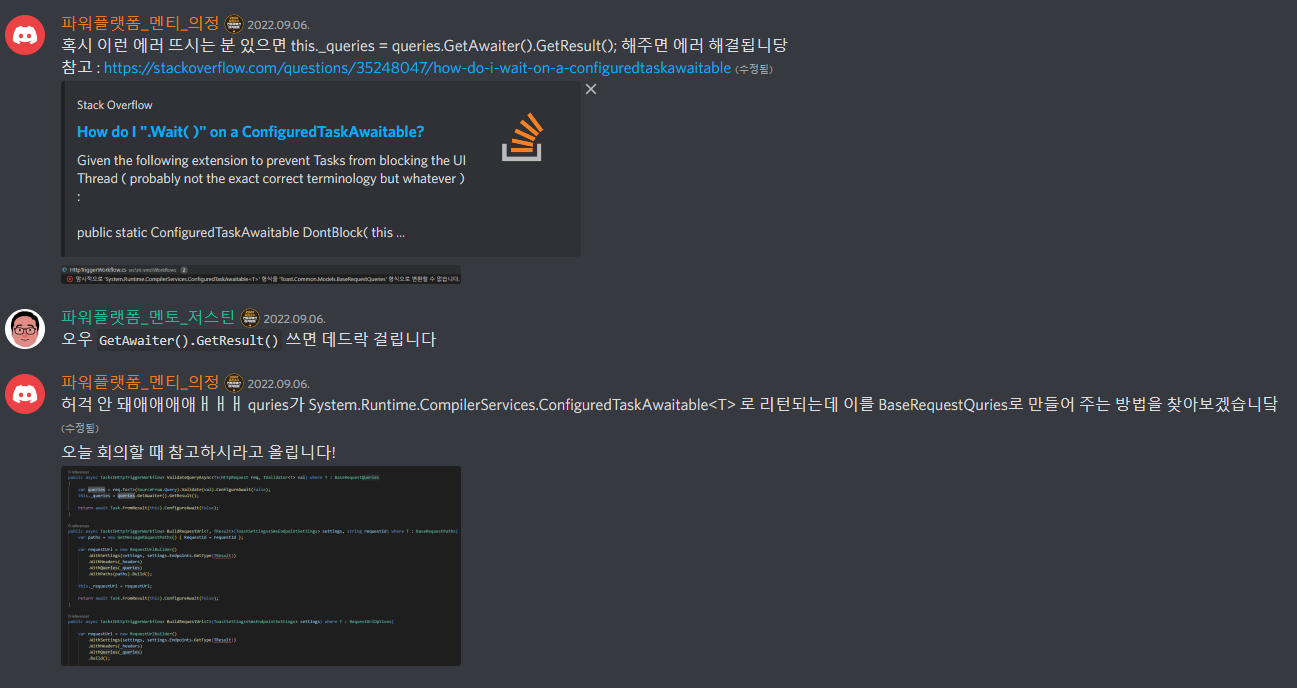Enlarge the small error message screenshot attachment
The image size is (1297, 688).
coord(261,275)
